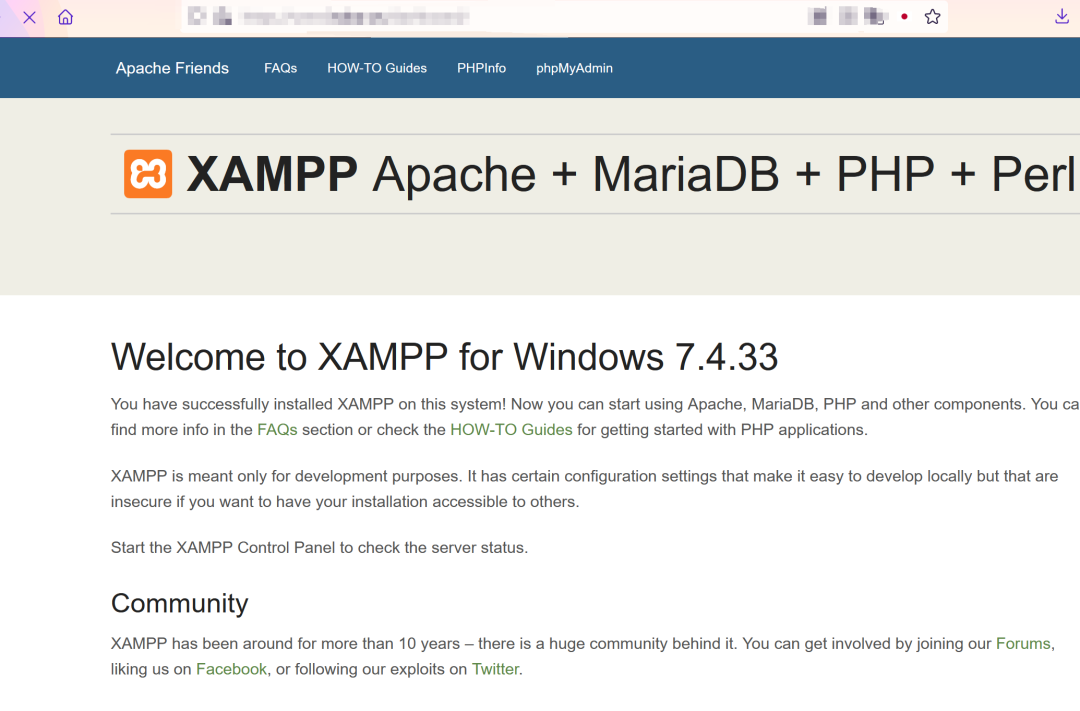Open the downloads arrow icon
1080x711 pixels.
1061,17
